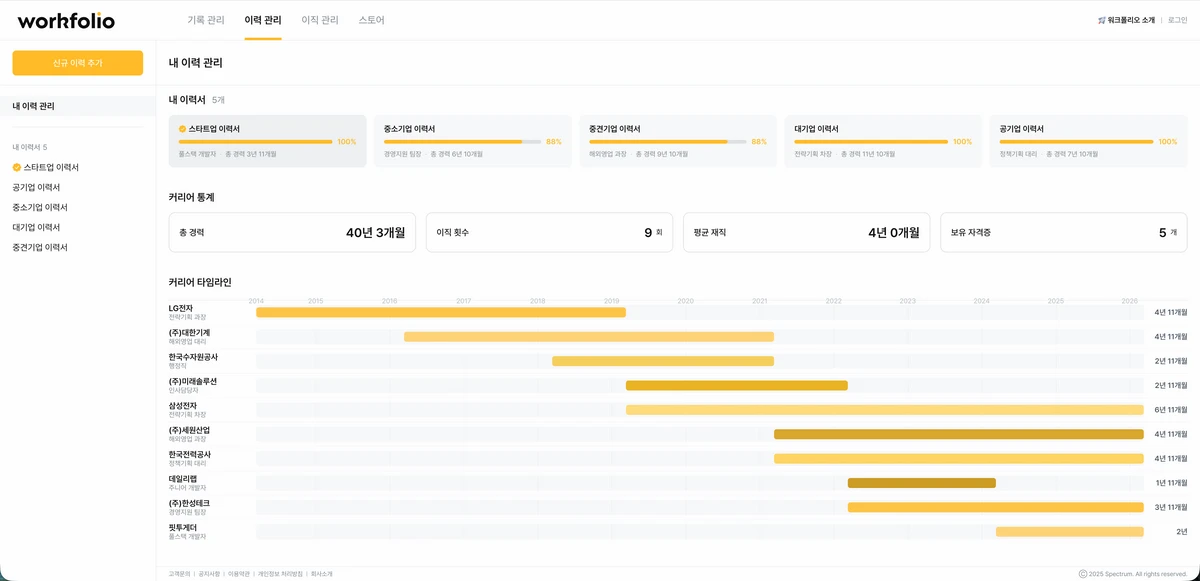Click the 한국전력공사 company name

[x=190, y=454]
